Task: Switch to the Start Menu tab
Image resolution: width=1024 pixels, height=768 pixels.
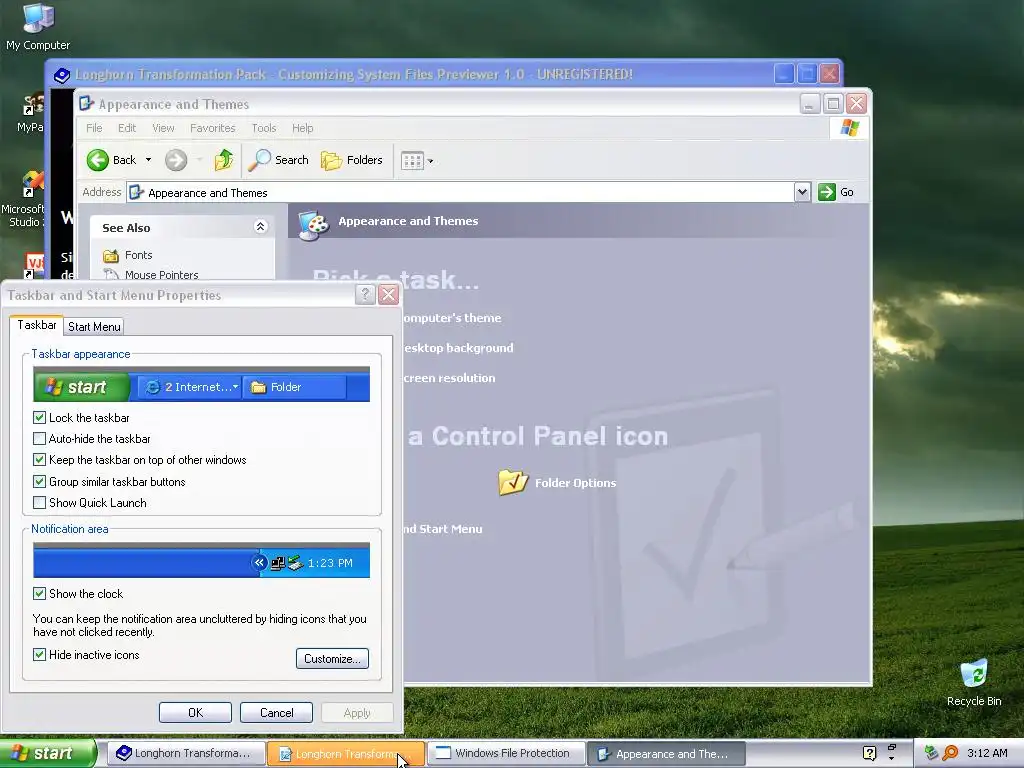Action: 94,327
